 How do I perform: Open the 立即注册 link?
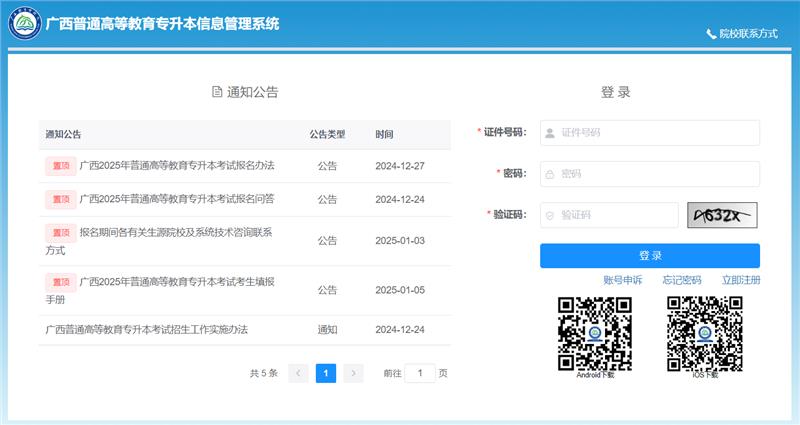[741, 280]
